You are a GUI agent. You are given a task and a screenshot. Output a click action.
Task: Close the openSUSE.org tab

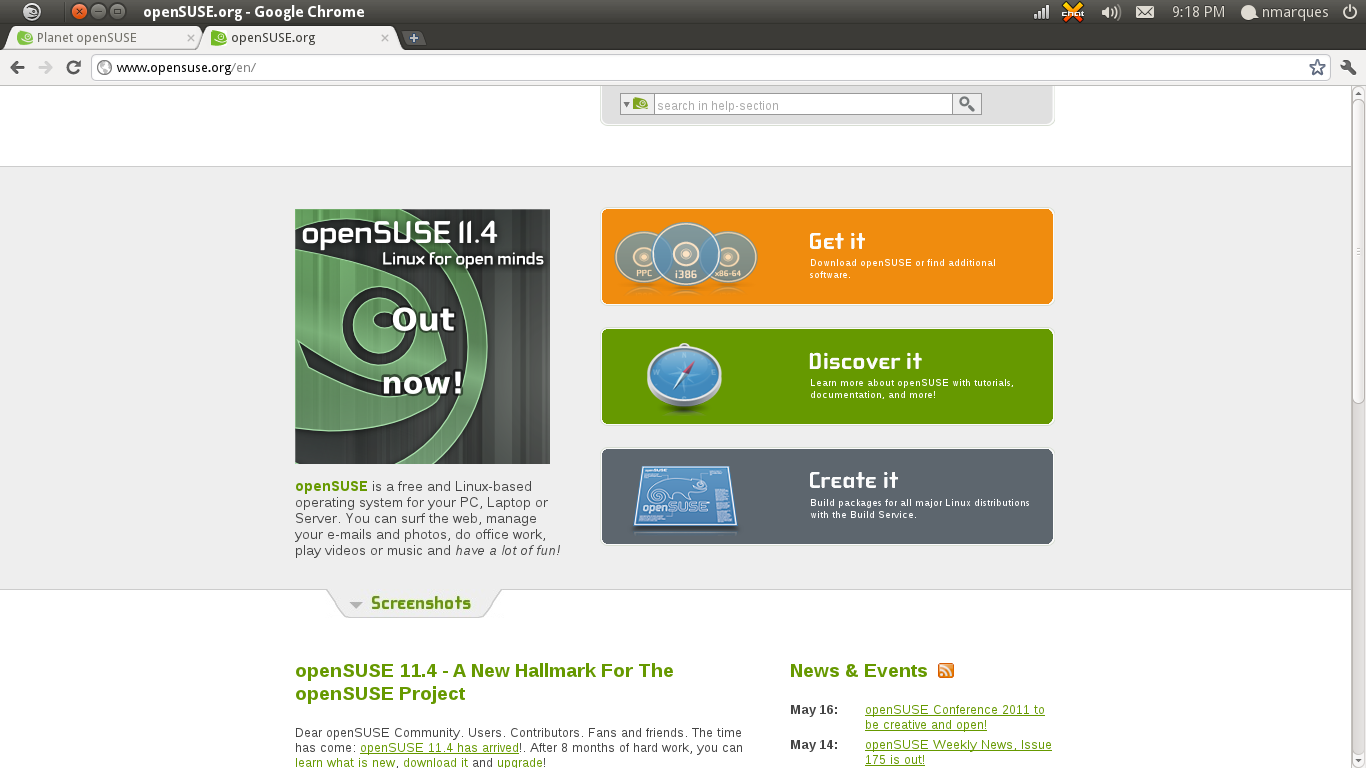coord(385,38)
